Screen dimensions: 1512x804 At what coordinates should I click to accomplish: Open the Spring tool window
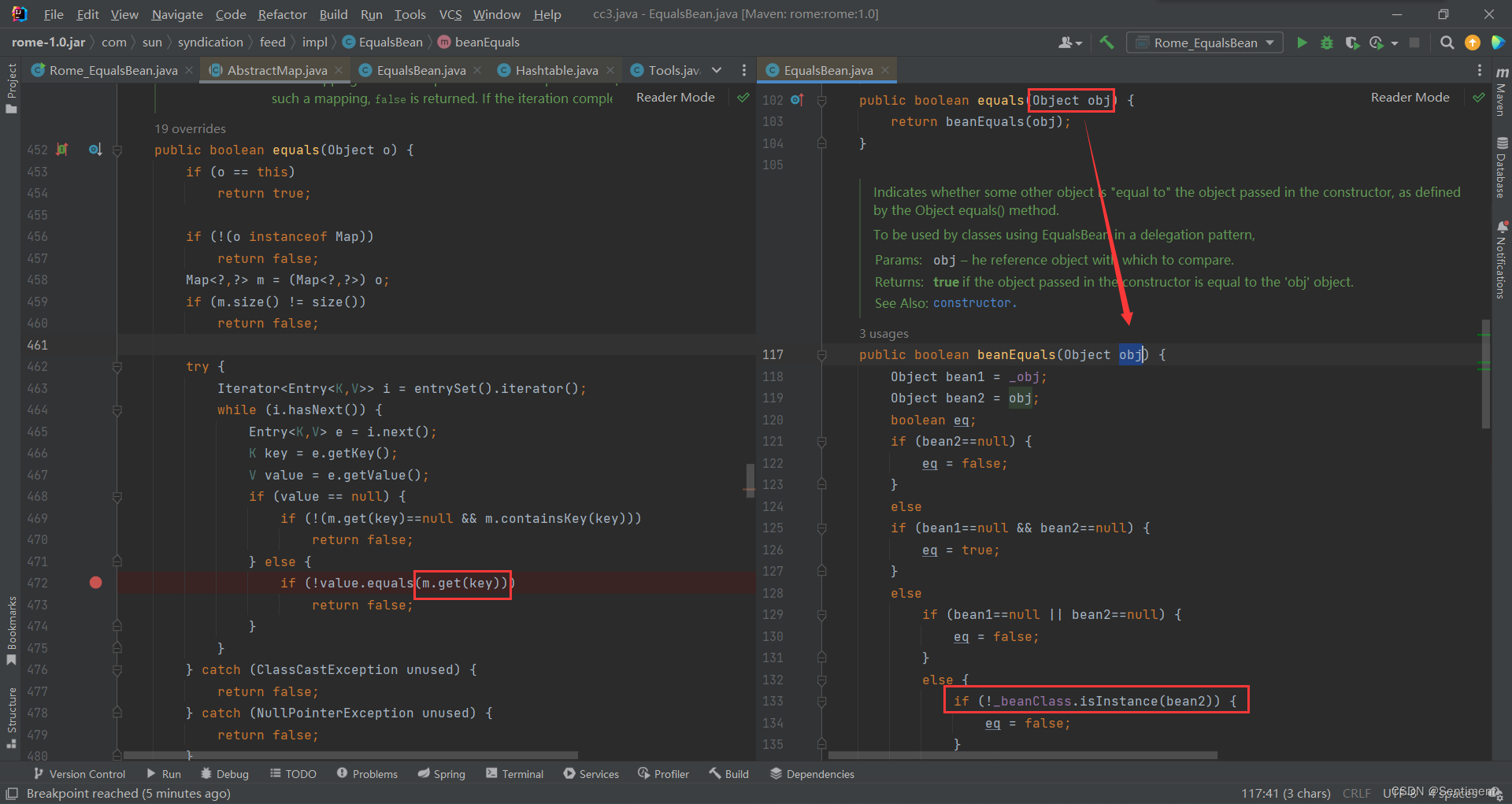pos(441,774)
